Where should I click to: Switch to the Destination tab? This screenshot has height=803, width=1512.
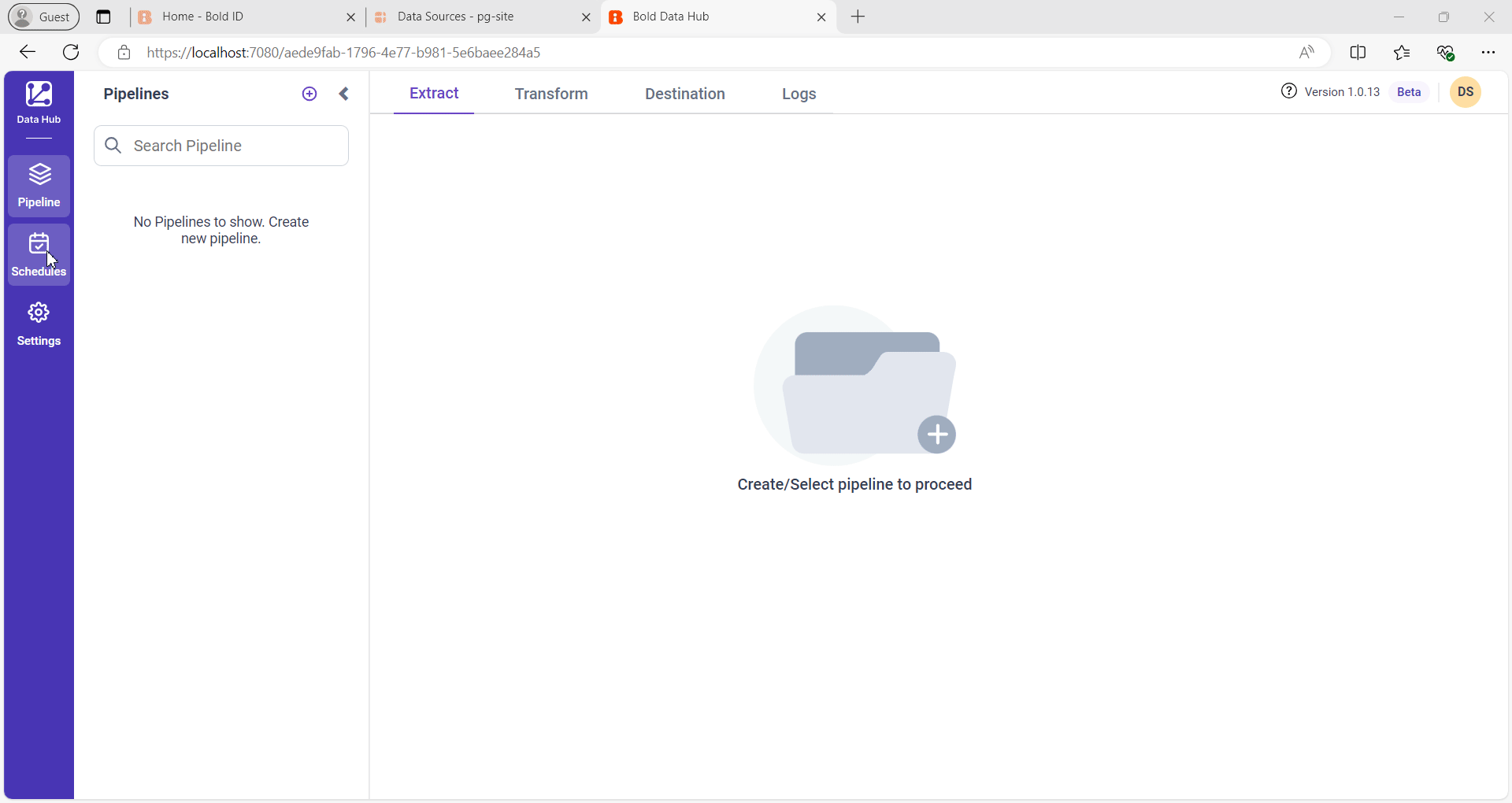tap(685, 94)
